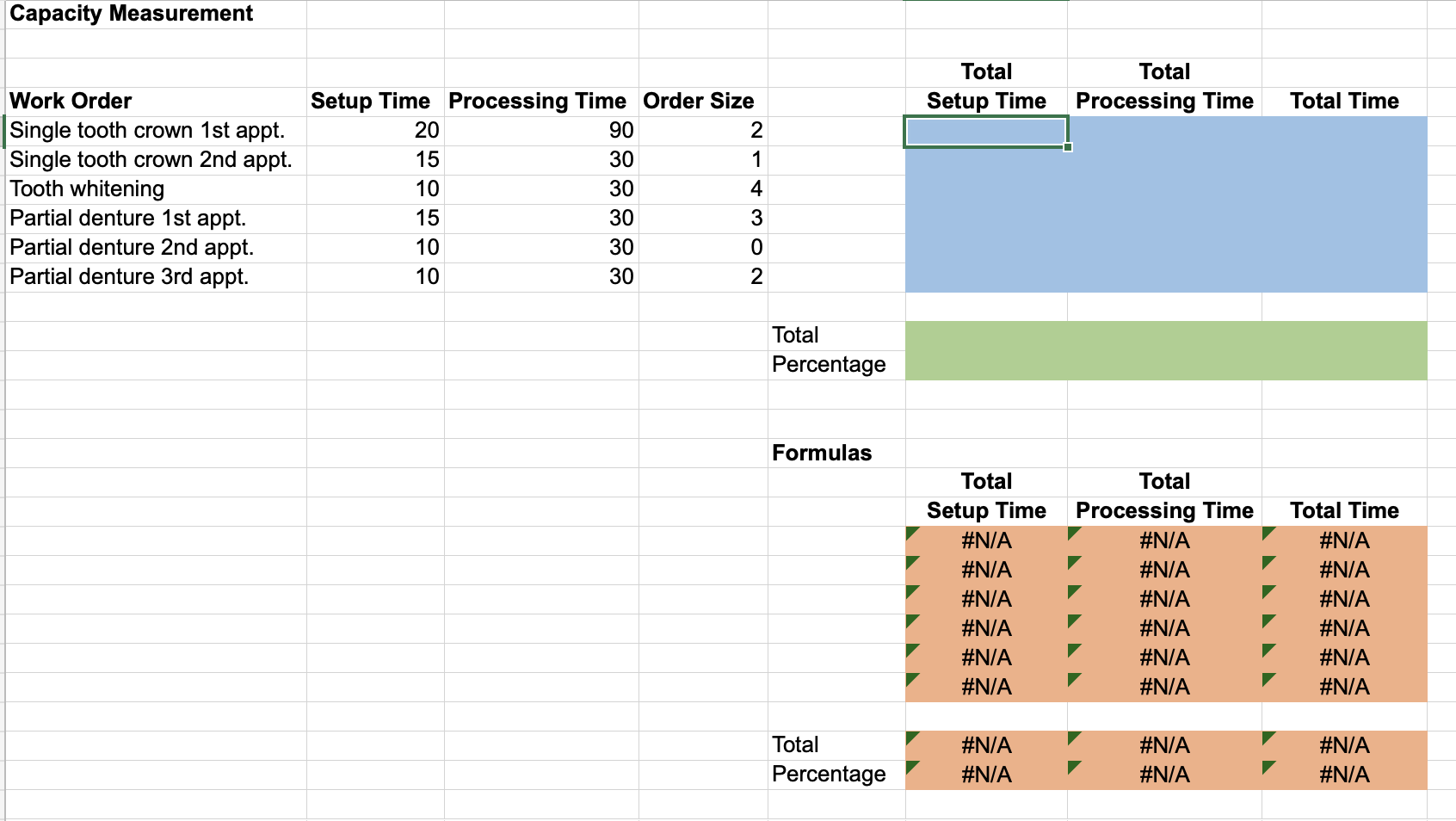Screen dimensions: 1456x821
Task: Click the error triangle on third Setup Time #N/A
Action: click(913, 592)
